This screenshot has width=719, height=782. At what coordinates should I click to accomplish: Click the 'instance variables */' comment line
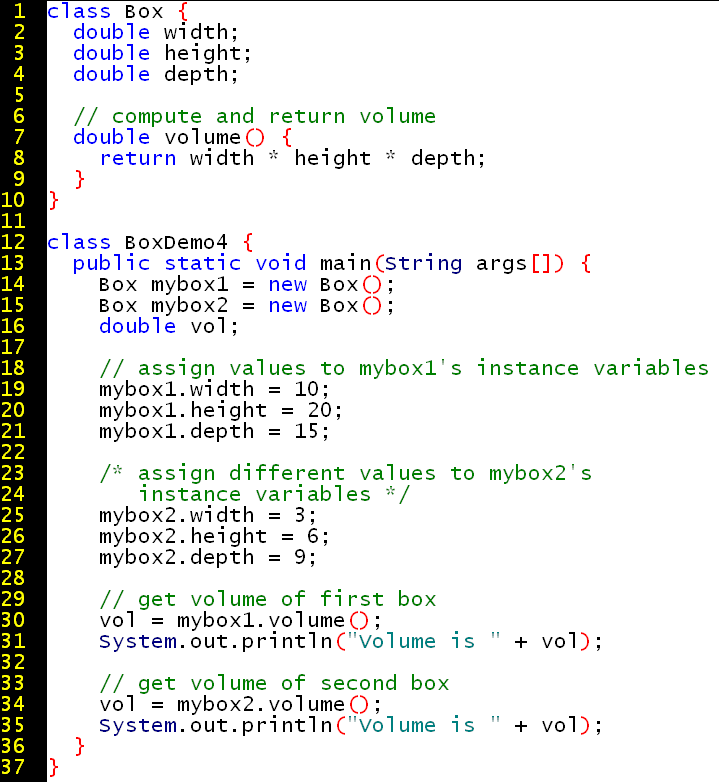(274, 495)
